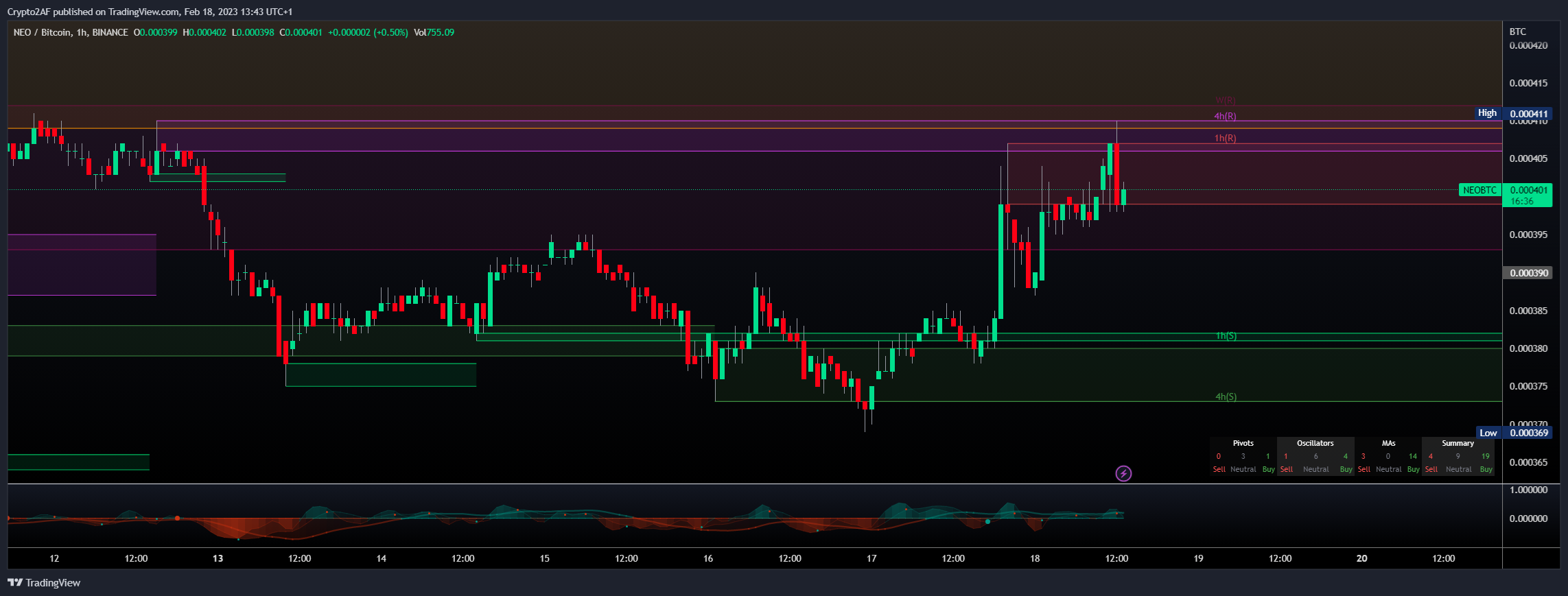Click the +0.50% change value in legend
The height and width of the screenshot is (596, 1568).
[390, 32]
